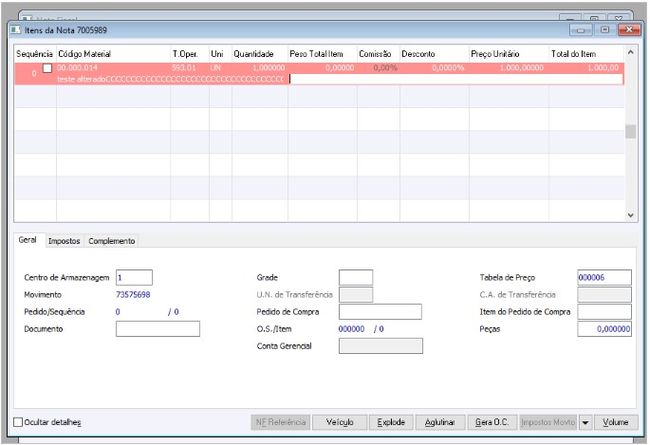The width and height of the screenshot is (650, 445).
Task: Open the Impostos tab
Action: (x=64, y=241)
